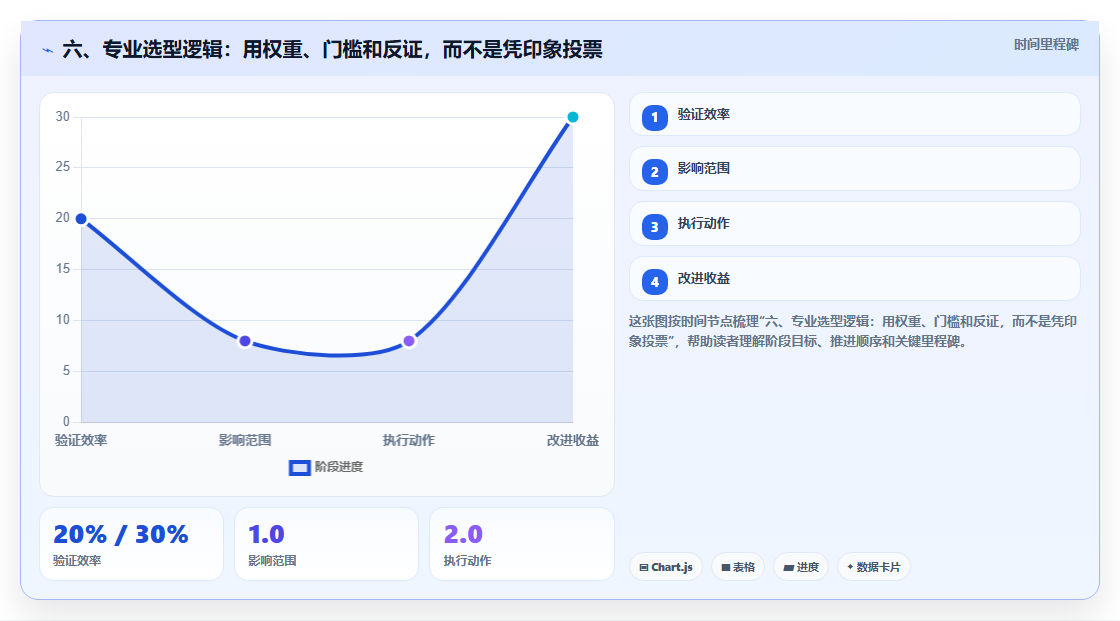Select the Chart.js tag chip
Viewport: 1120px width, 621px height.
pos(666,567)
